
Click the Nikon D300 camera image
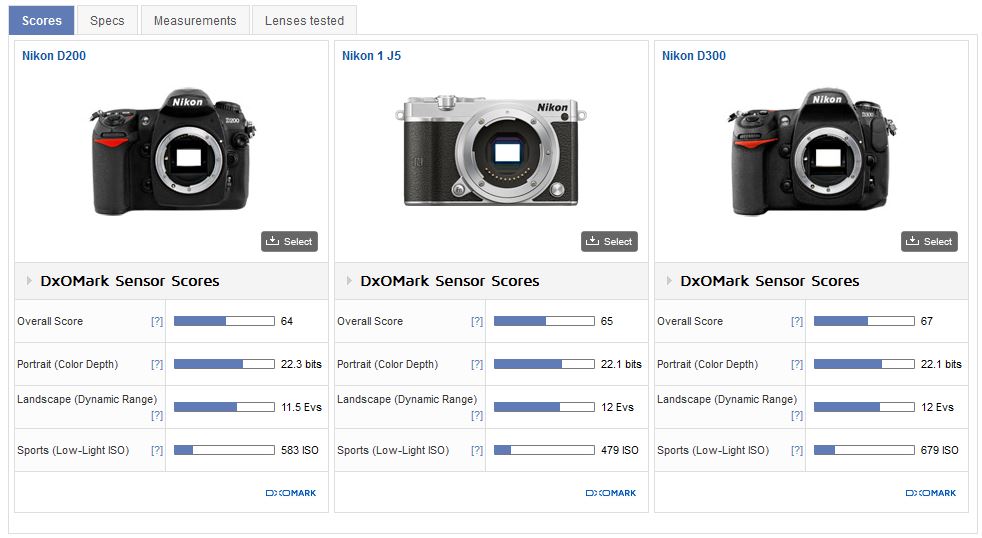click(812, 152)
